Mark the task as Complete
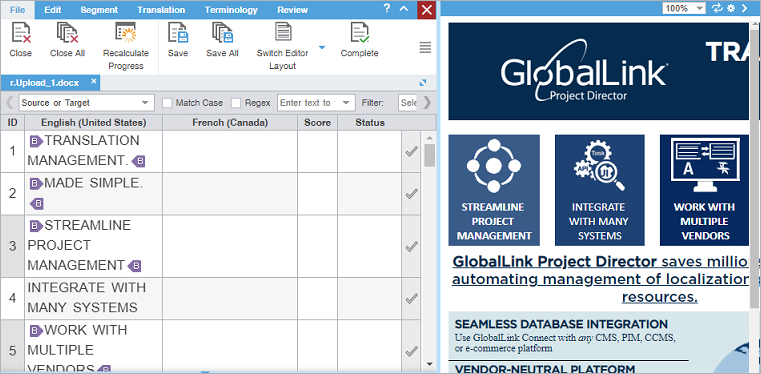This screenshot has height=374, width=761. (x=360, y=34)
